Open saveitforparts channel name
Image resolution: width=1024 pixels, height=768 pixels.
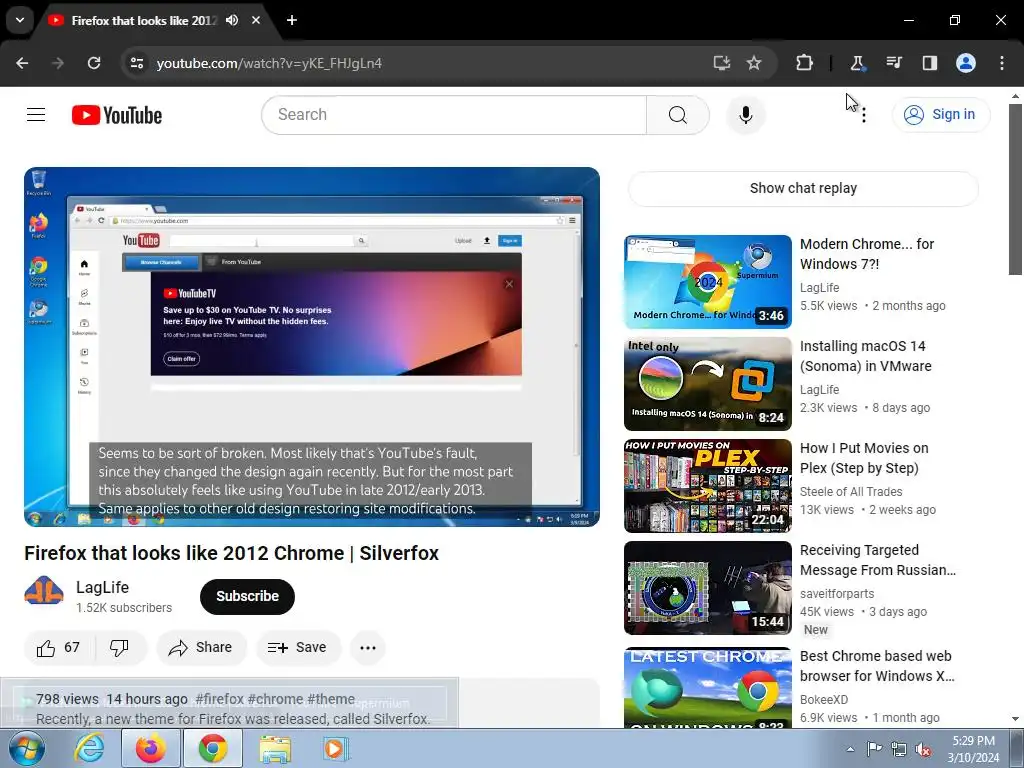coord(837,594)
